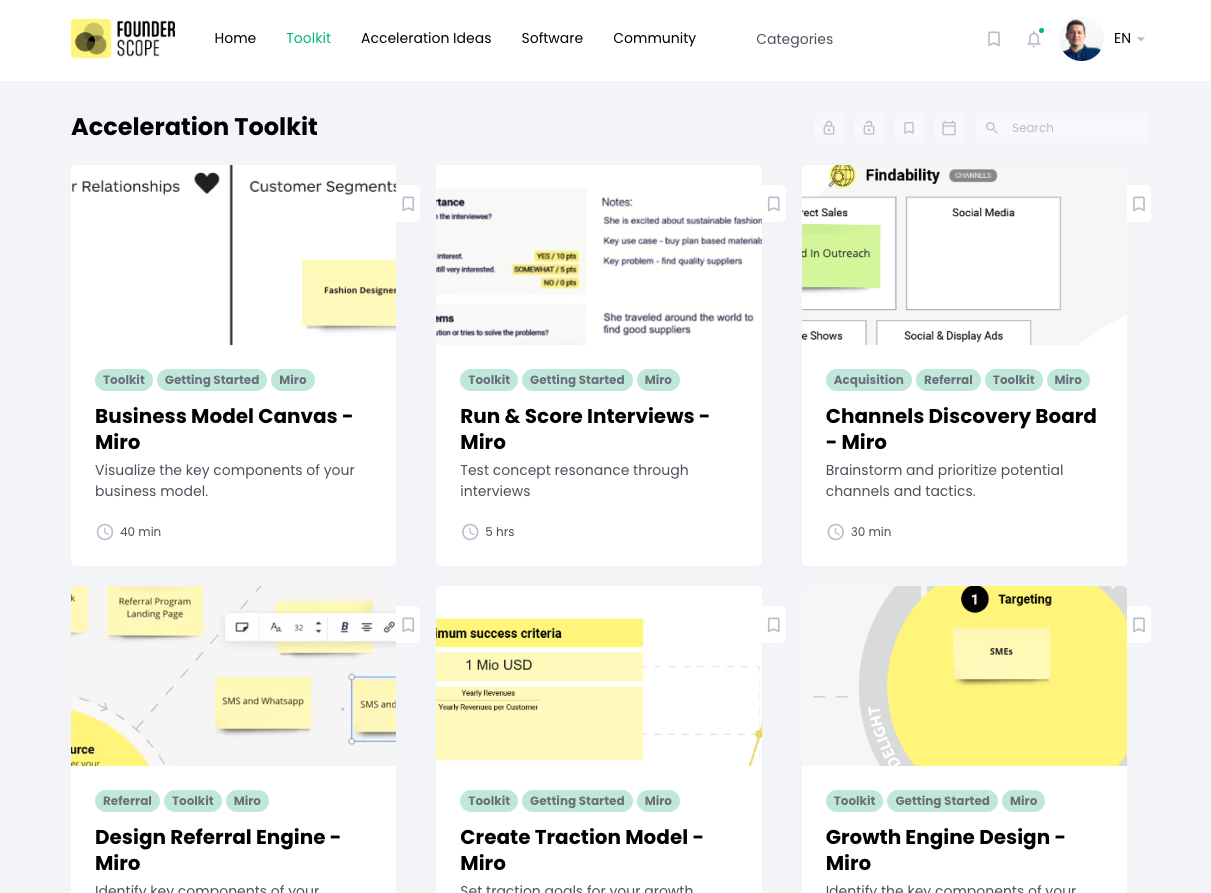
Task: Filter toolkit by closed lock icon
Action: click(x=829, y=128)
